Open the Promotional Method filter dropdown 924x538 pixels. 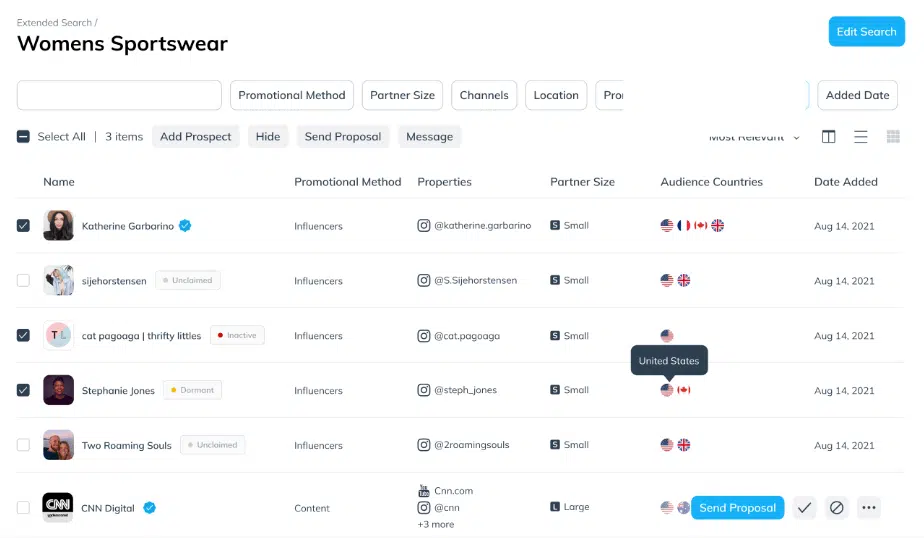pyautogui.click(x=292, y=95)
